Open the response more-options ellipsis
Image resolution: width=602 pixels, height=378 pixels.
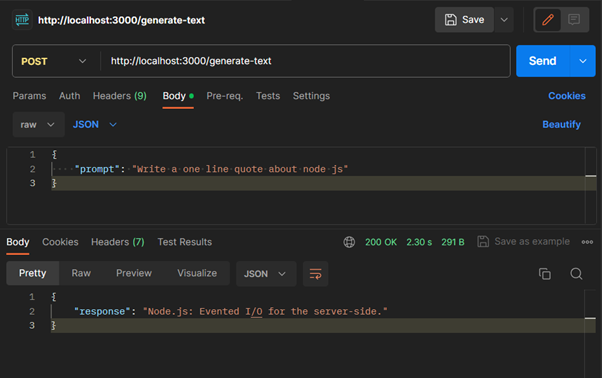pyautogui.click(x=587, y=242)
